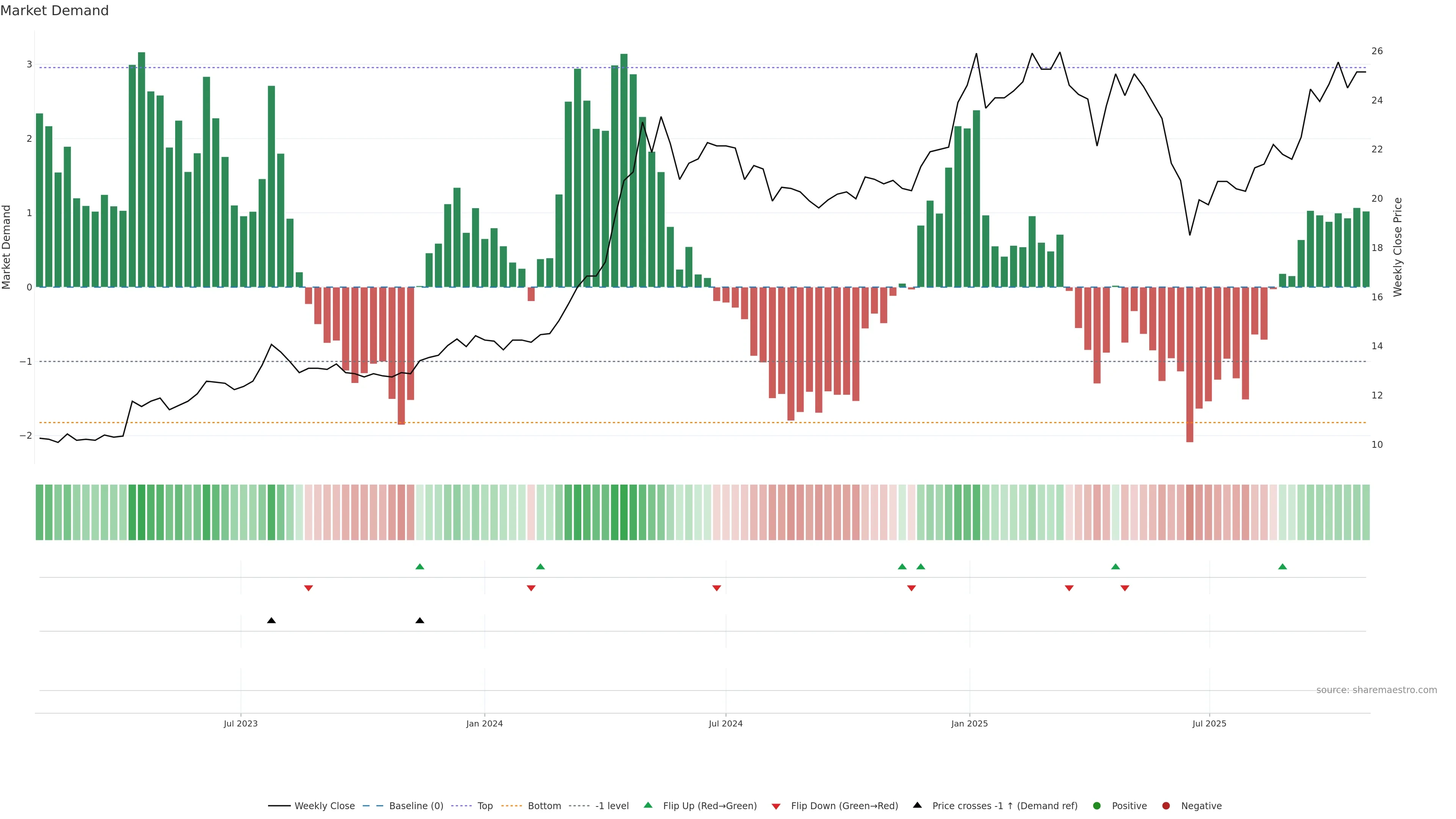Viewport: 1456px width, 819px height.
Task: Click the deepest red bar below -2
Action: point(1190,395)
